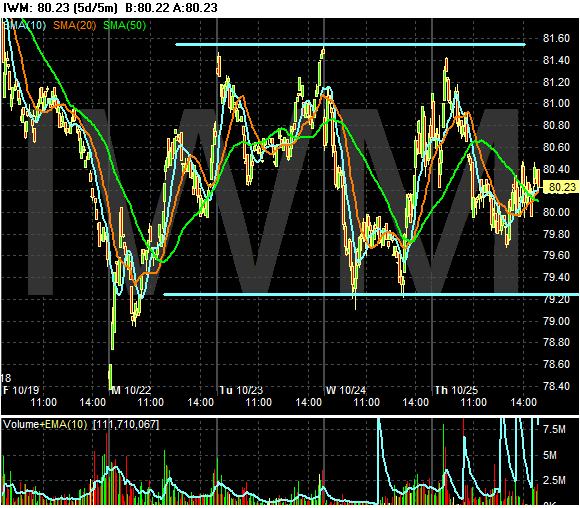Click the IWM: 80.23 (5d/5m) title text
This screenshot has height=508, width=580.
click(60, 8)
